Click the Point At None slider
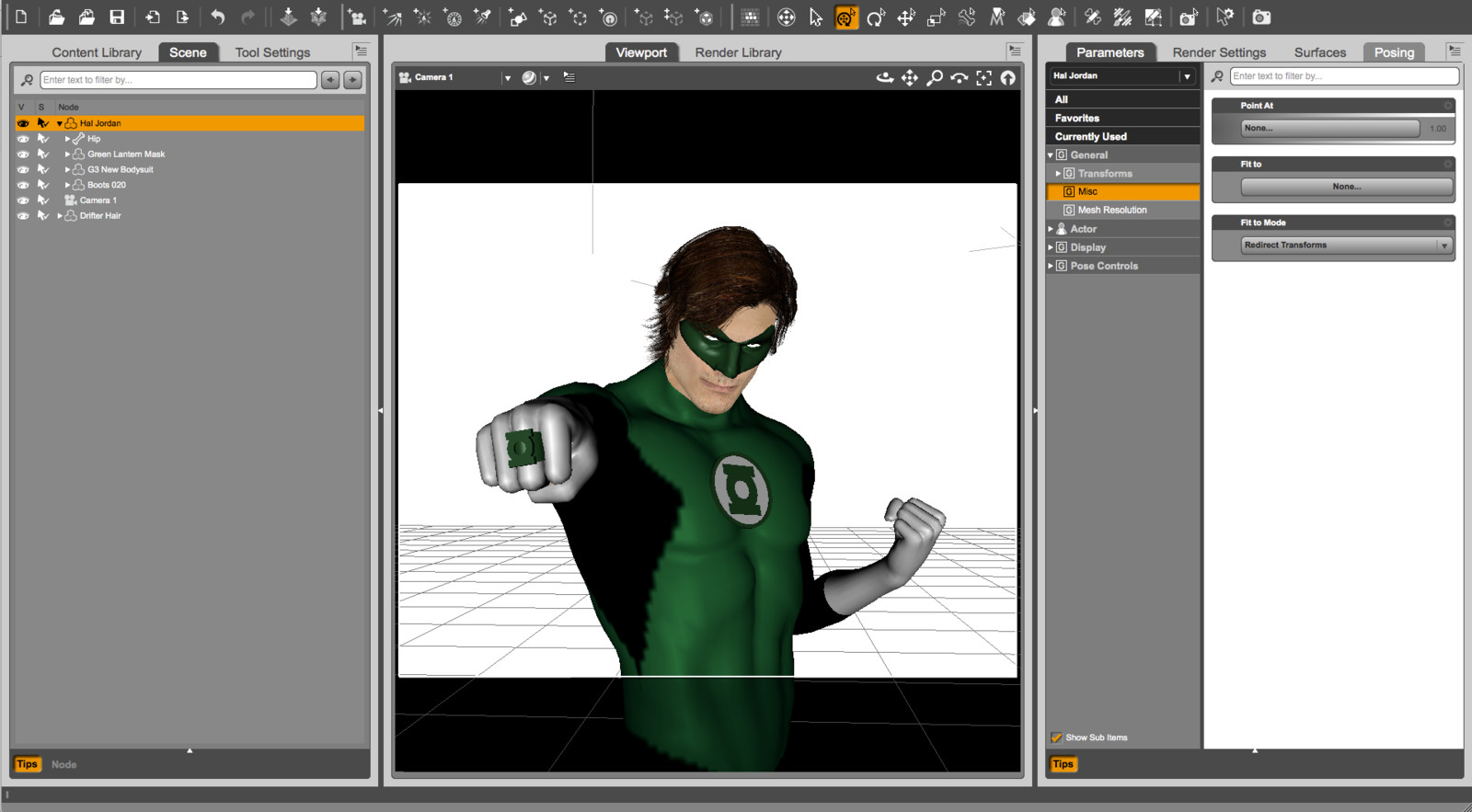The image size is (1472, 812). [1330, 129]
